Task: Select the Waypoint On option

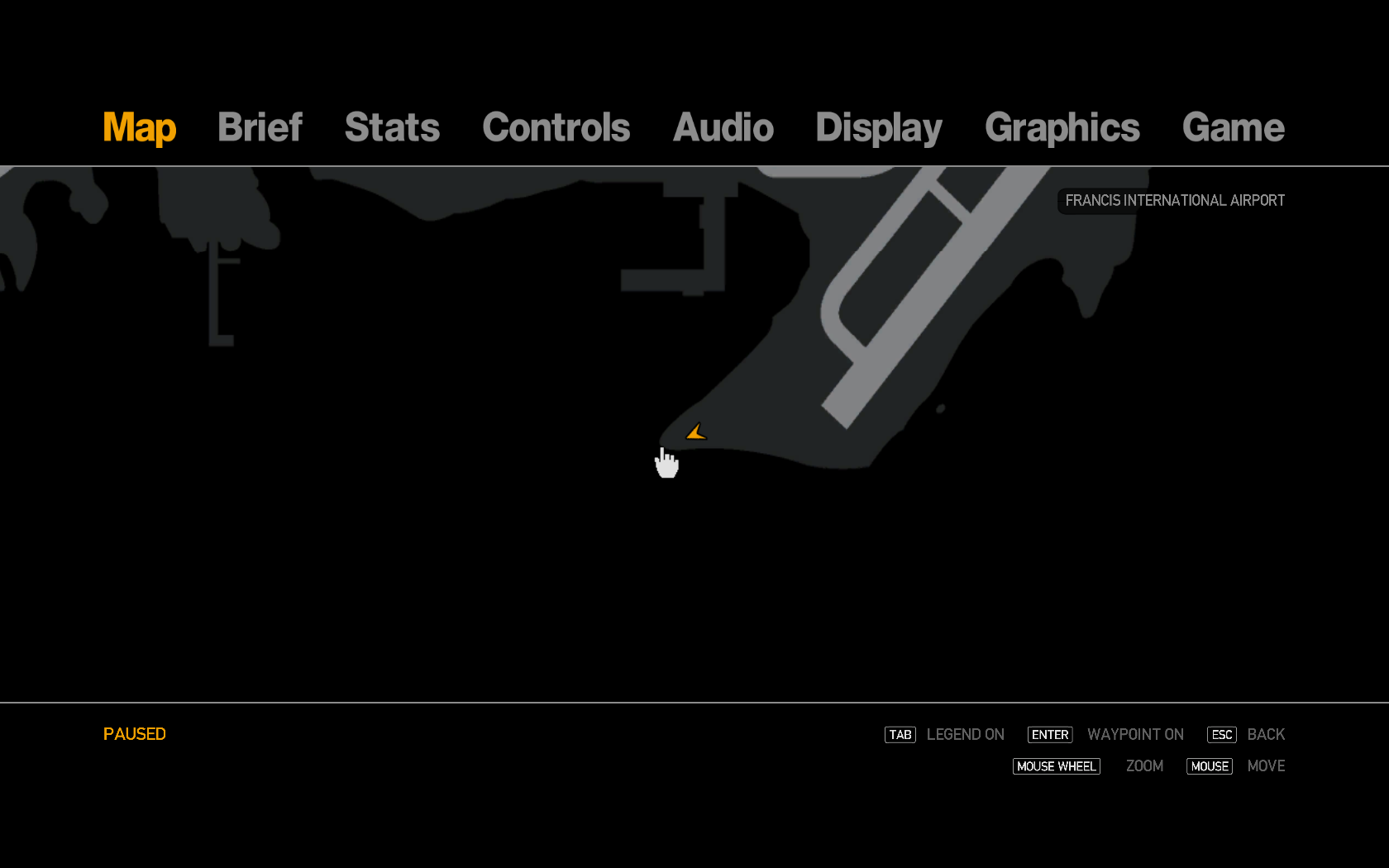Action: coord(1135,734)
